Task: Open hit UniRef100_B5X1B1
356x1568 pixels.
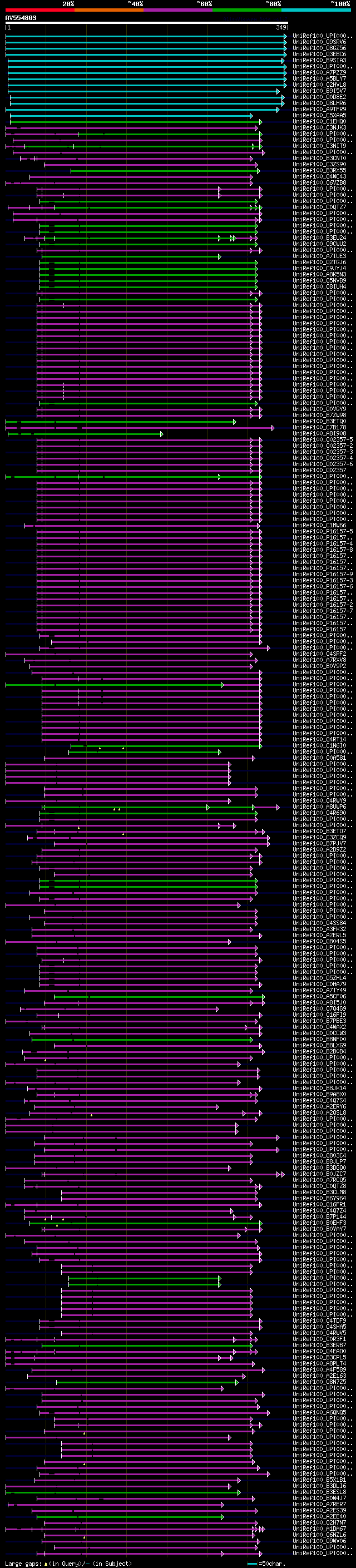Action: (319, 1479)
